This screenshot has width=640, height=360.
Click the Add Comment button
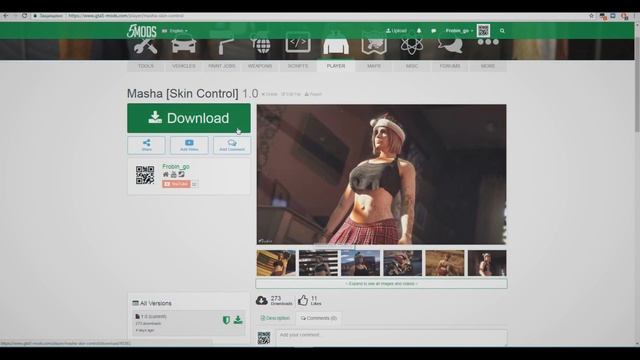232,145
